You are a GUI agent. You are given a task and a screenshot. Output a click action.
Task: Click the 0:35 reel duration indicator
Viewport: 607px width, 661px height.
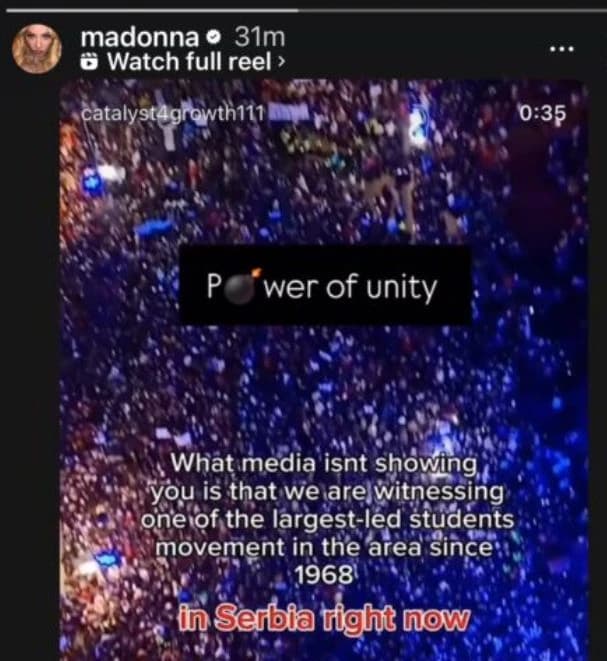pyautogui.click(x=543, y=113)
